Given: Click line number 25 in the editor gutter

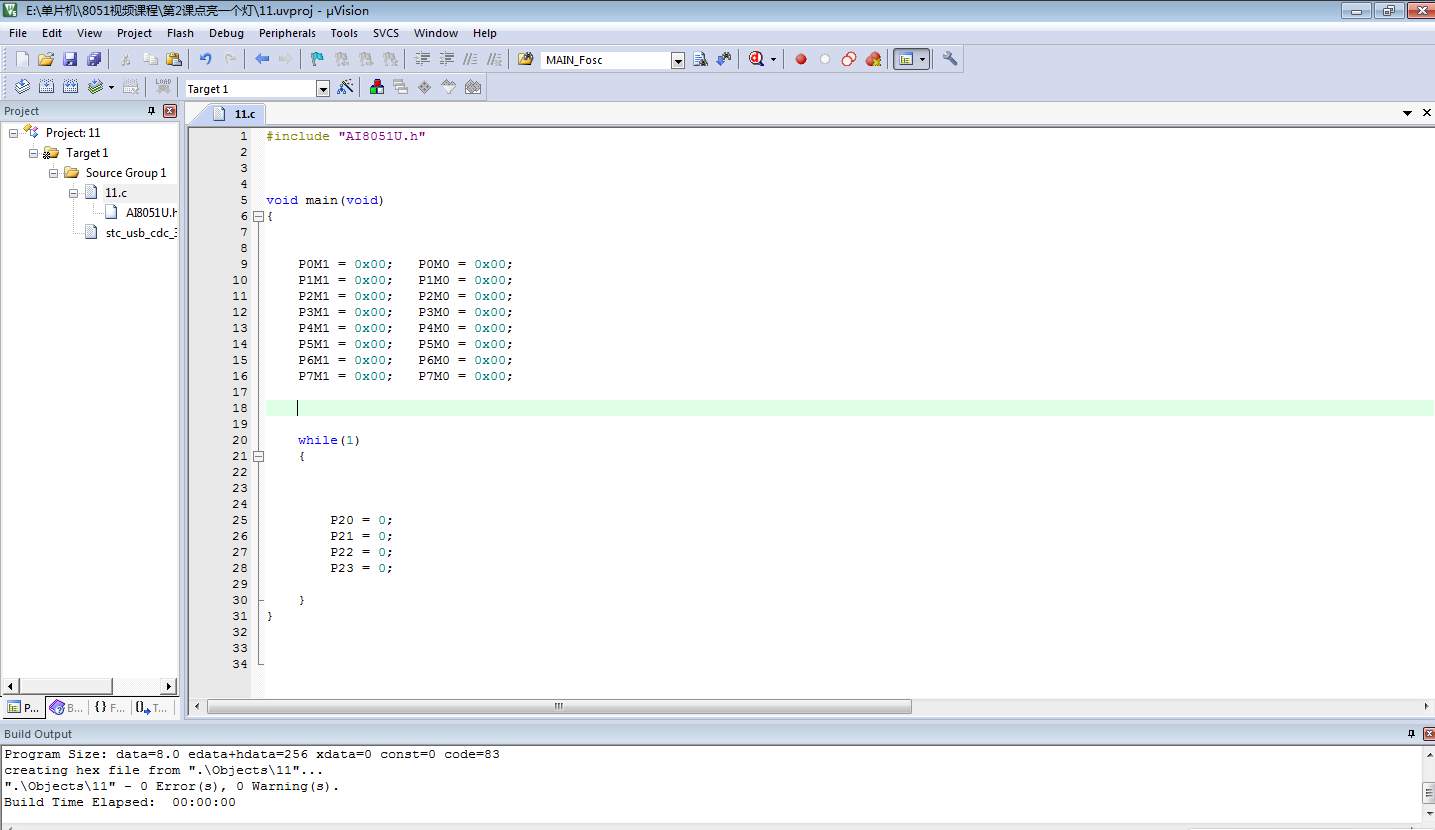Looking at the screenshot, I should click(239, 520).
